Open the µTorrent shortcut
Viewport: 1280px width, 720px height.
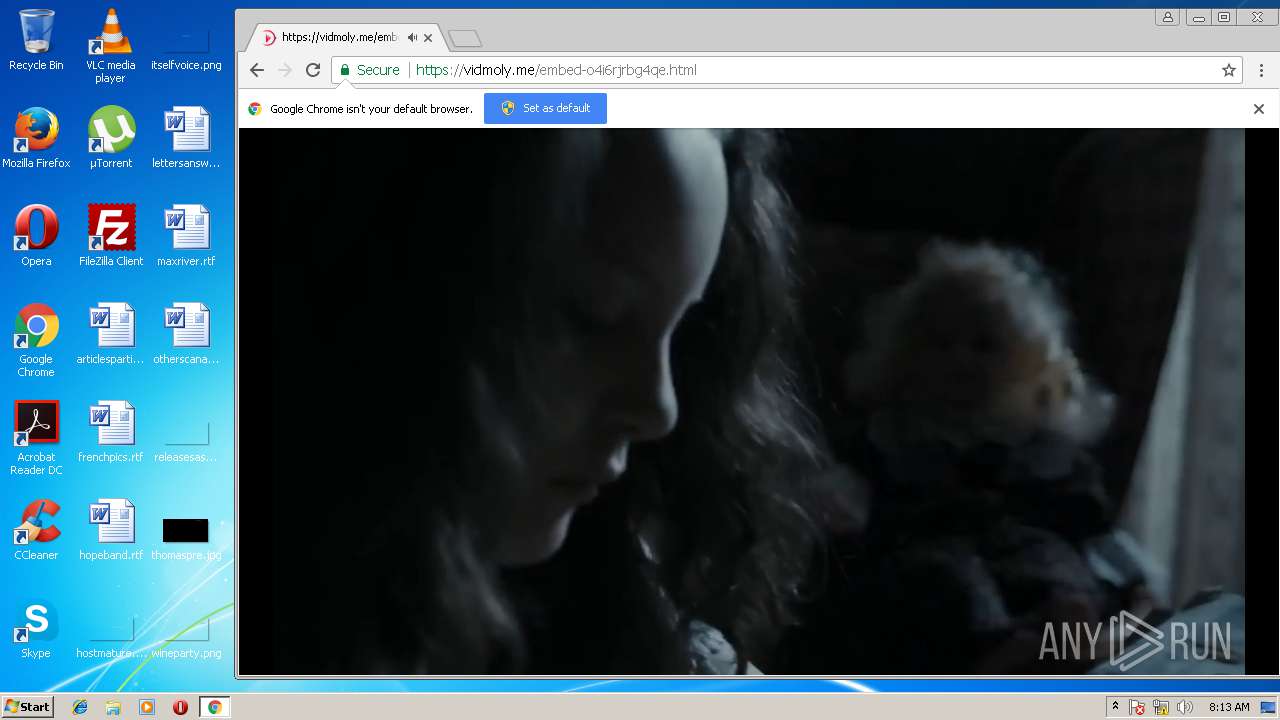coord(111,138)
